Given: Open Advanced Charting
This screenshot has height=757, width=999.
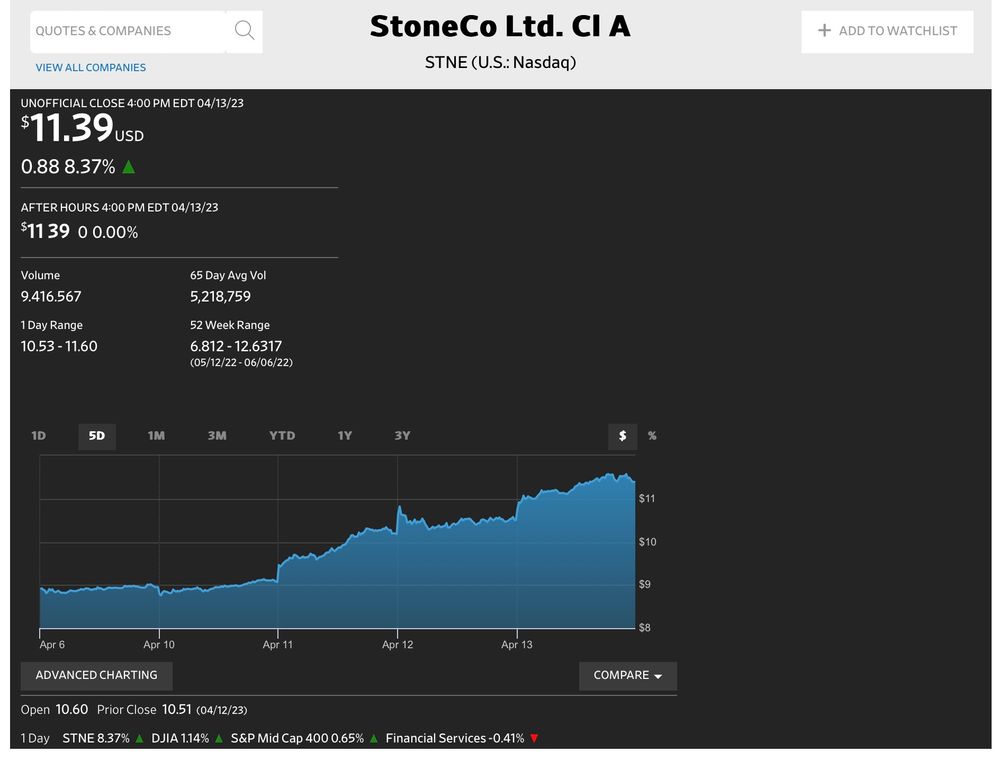Looking at the screenshot, I should [96, 676].
